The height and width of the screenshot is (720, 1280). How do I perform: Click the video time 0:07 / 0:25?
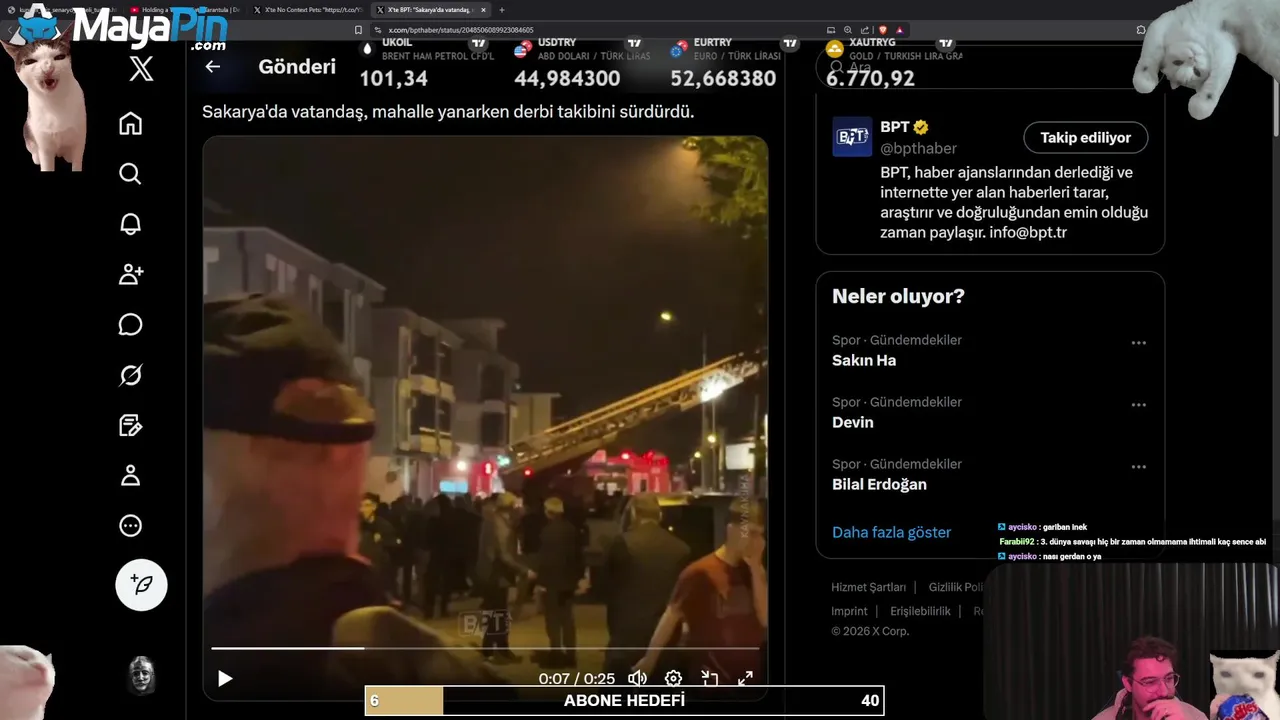(x=577, y=679)
